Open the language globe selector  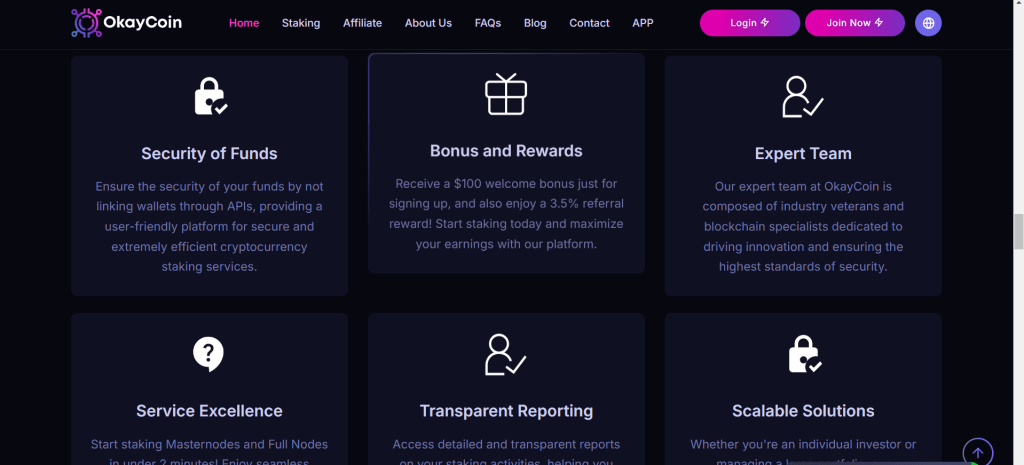pos(928,23)
